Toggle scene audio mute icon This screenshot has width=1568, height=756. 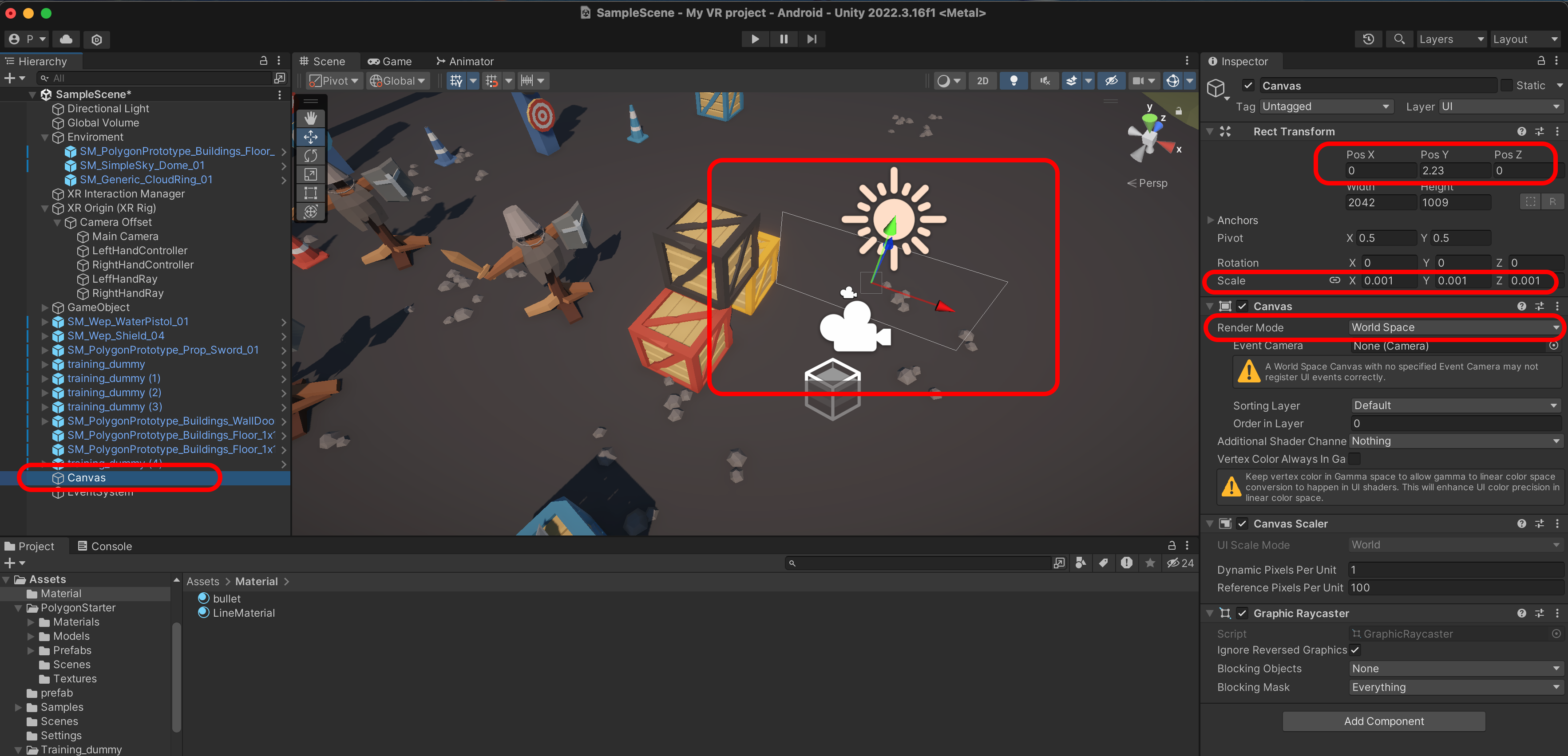[1045, 81]
